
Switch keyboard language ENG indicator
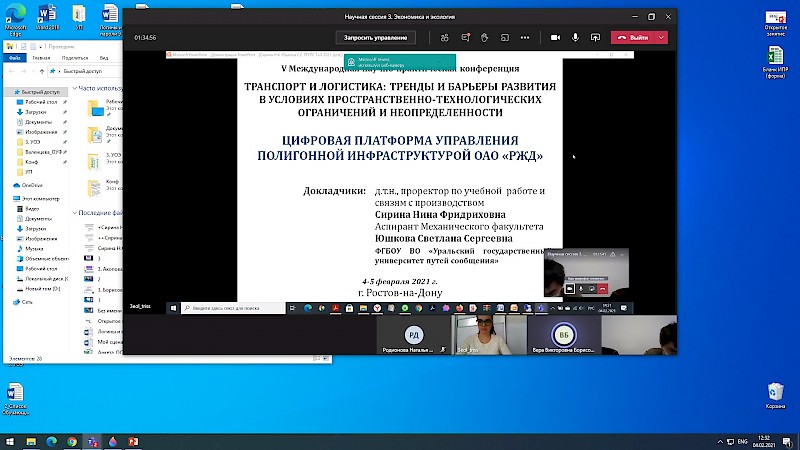[x=743, y=441]
